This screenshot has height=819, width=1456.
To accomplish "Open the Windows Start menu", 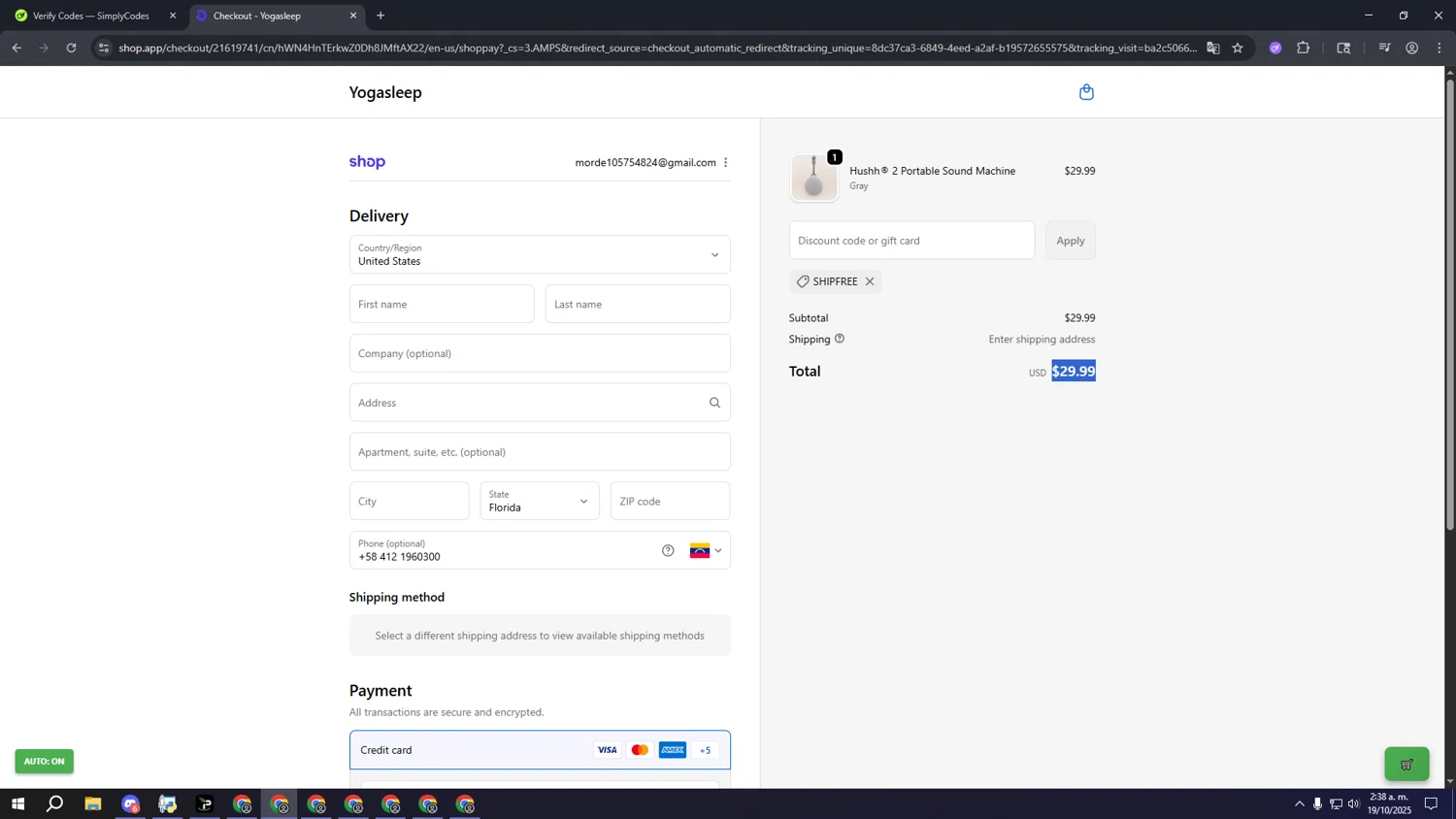I will click(x=17, y=803).
